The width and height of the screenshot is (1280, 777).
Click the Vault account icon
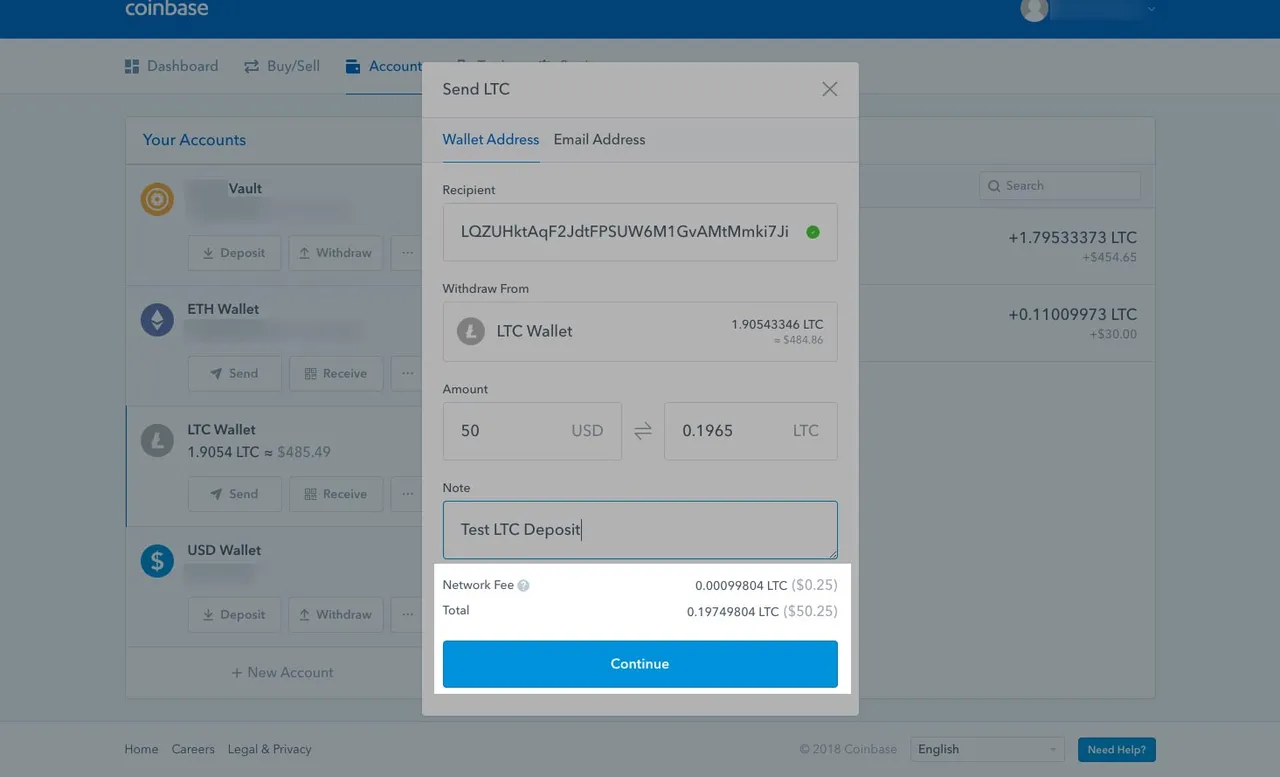(157, 199)
